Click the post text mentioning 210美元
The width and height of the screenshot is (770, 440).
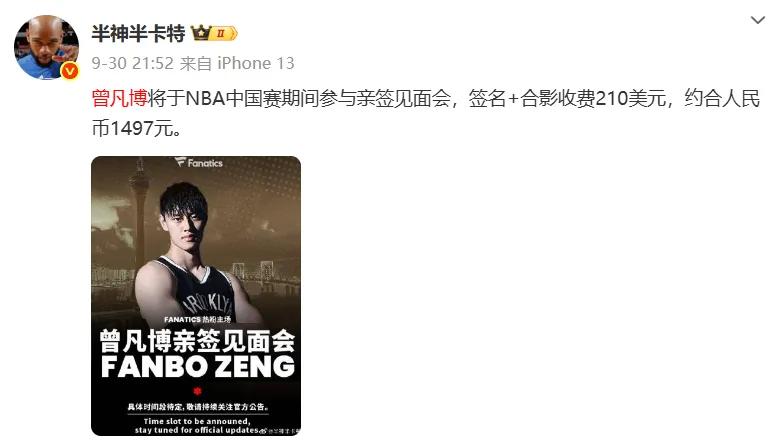click(x=425, y=113)
